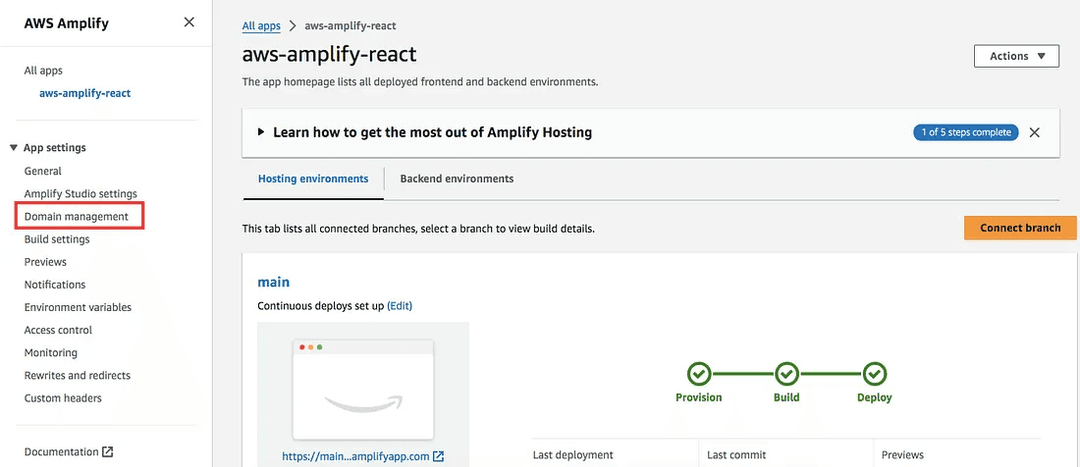Open Custom headers settings

tap(63, 399)
